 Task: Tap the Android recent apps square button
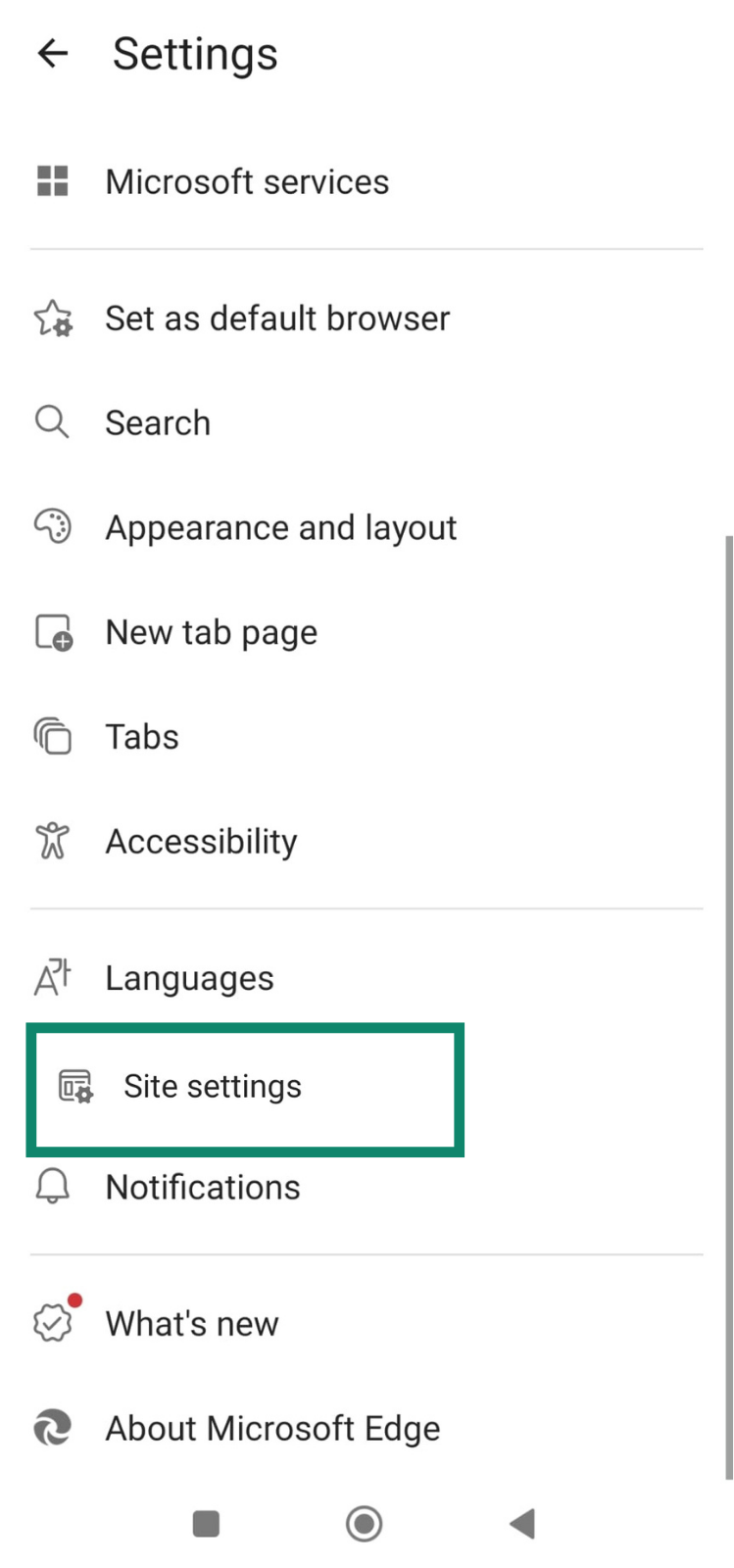coord(205,1523)
